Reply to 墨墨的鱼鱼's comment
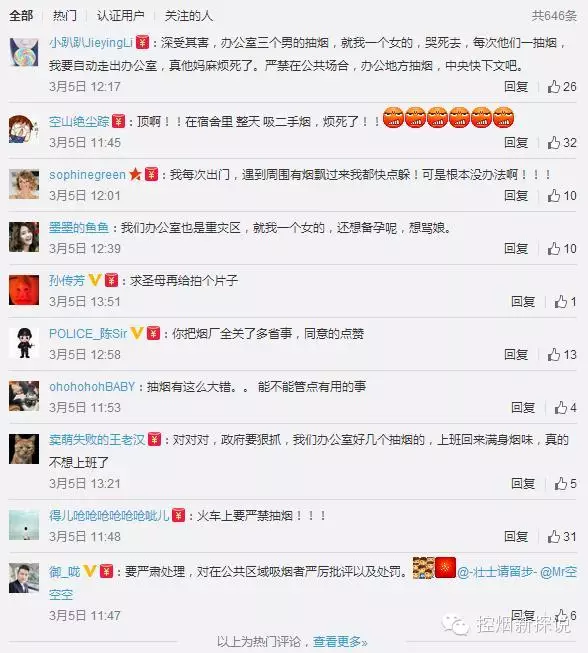The height and width of the screenshot is (653, 588). pos(516,249)
